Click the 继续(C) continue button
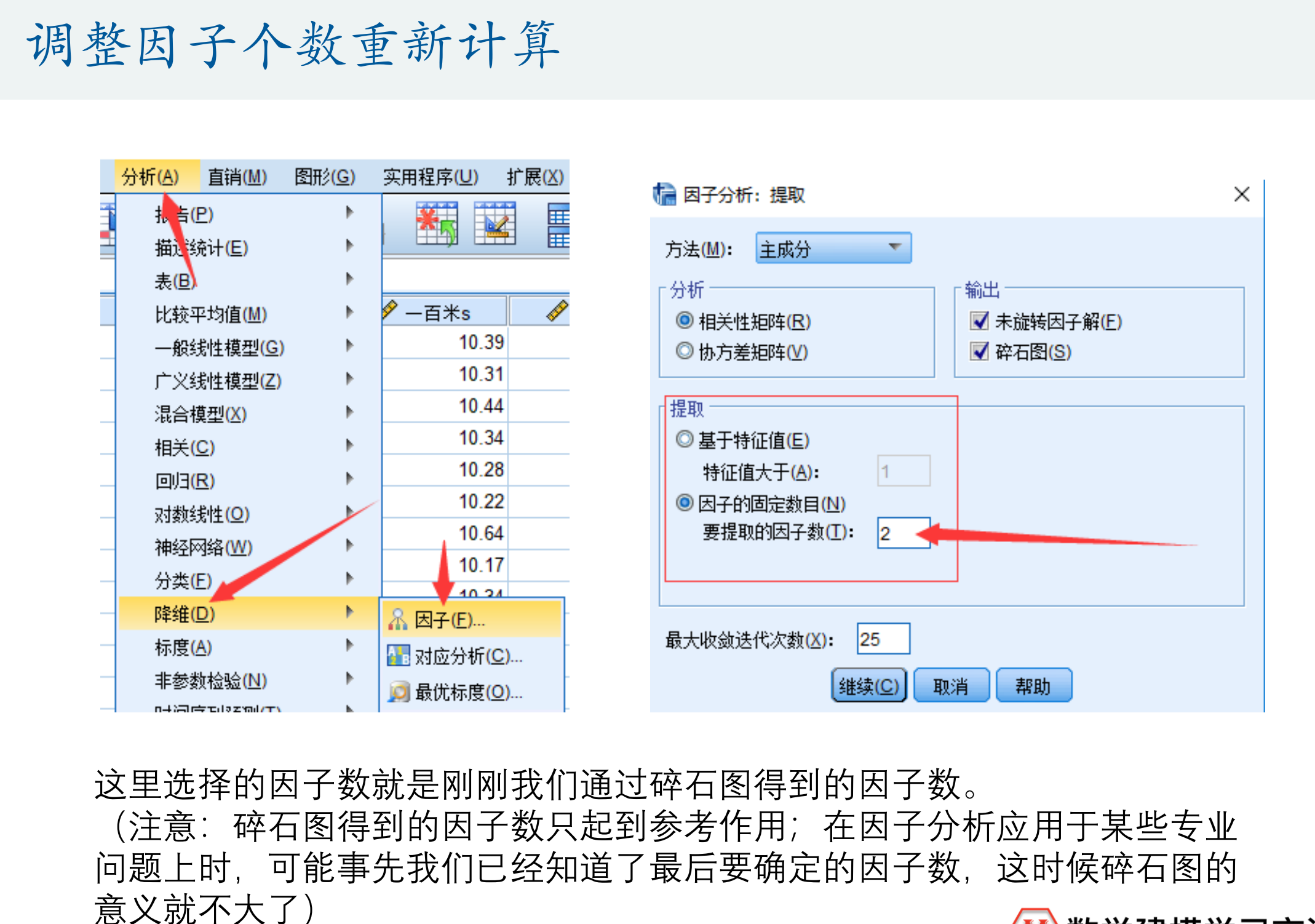This screenshot has height=924, width=1315. (868, 685)
